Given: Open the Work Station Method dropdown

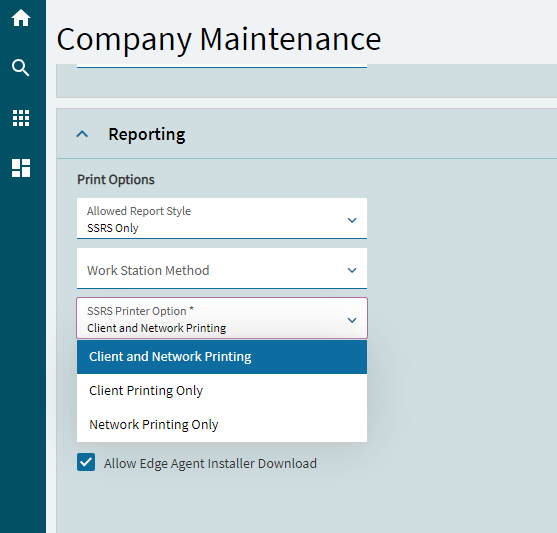Looking at the screenshot, I should pyautogui.click(x=222, y=268).
